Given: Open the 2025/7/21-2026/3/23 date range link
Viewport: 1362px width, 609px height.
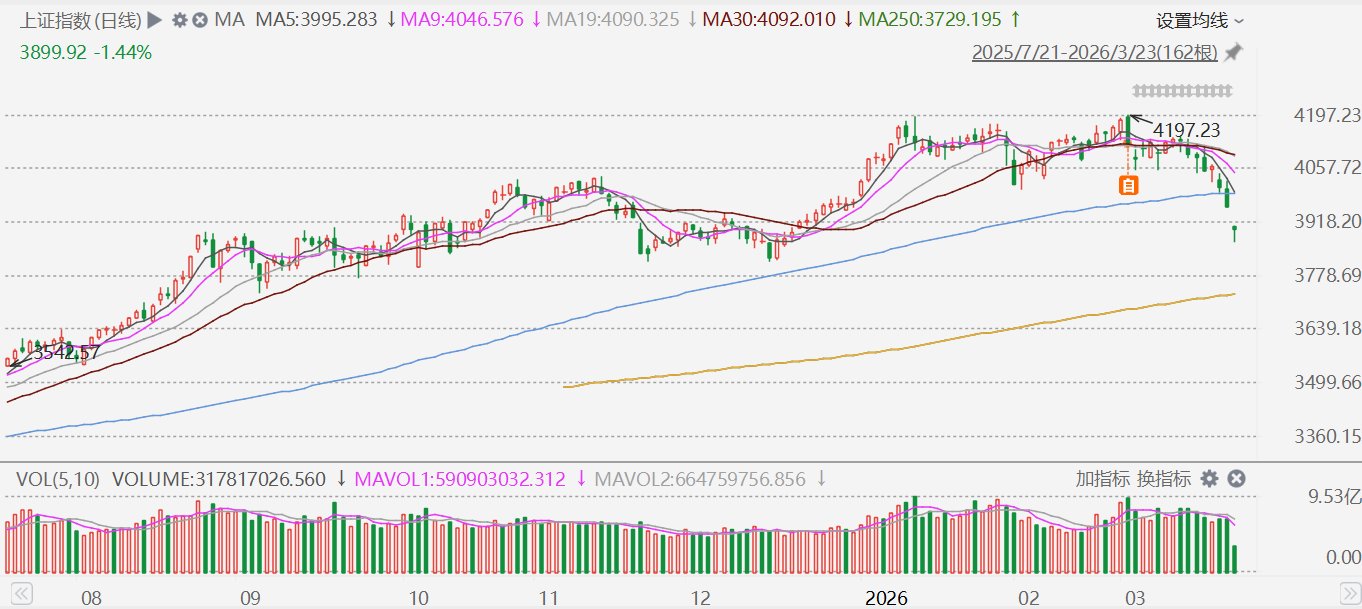Looking at the screenshot, I should (x=1095, y=52).
